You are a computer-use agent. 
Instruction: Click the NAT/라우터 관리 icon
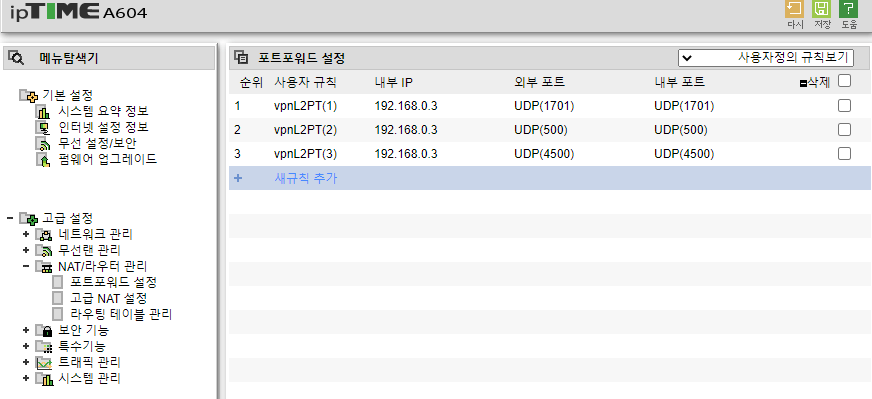click(x=44, y=267)
